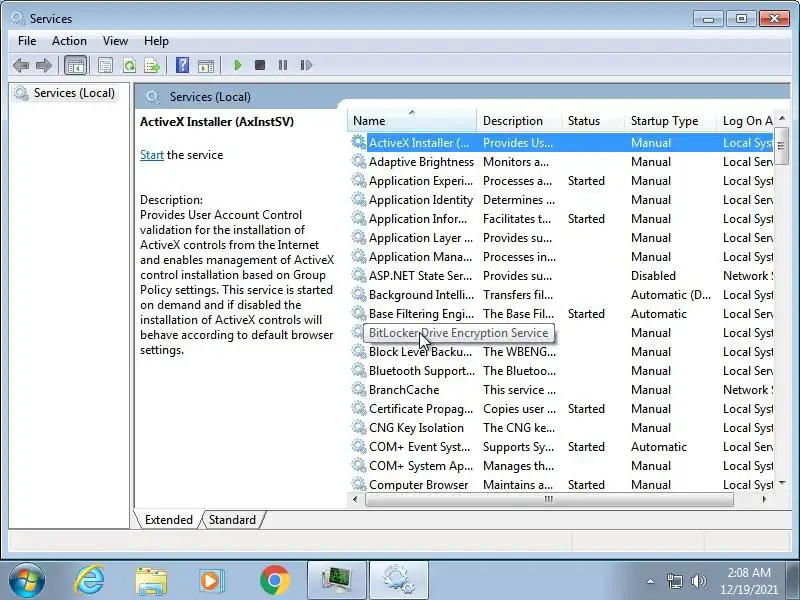Open the View menu
The height and width of the screenshot is (600, 800).
tap(115, 41)
